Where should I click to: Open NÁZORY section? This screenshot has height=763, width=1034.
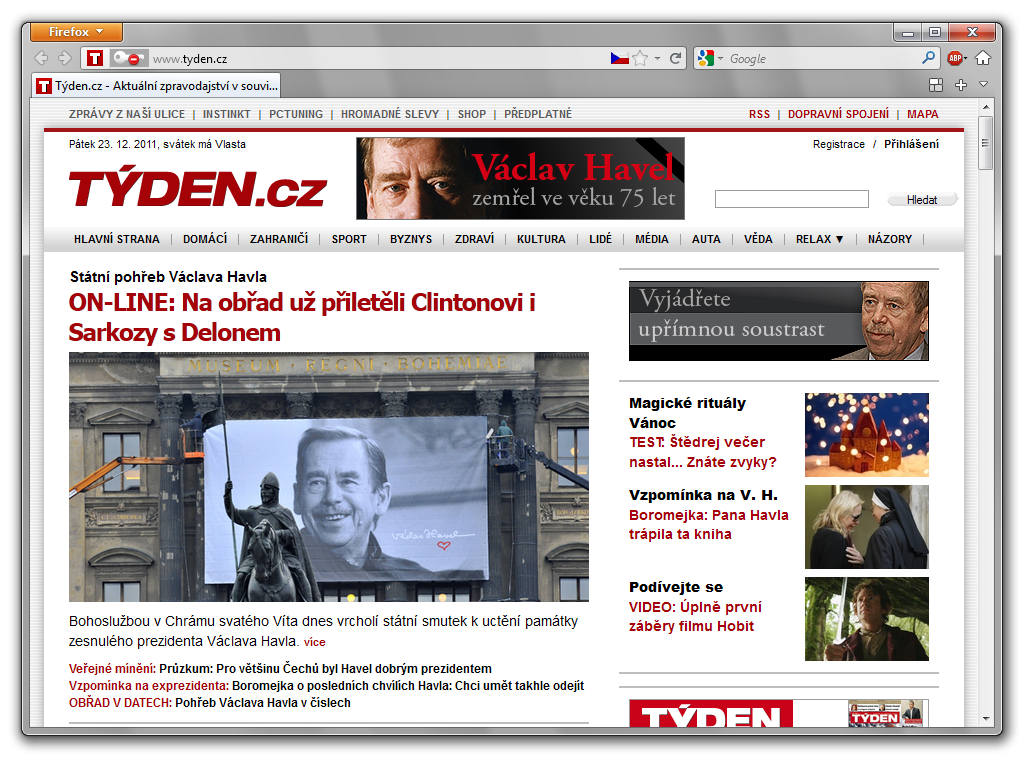point(890,239)
